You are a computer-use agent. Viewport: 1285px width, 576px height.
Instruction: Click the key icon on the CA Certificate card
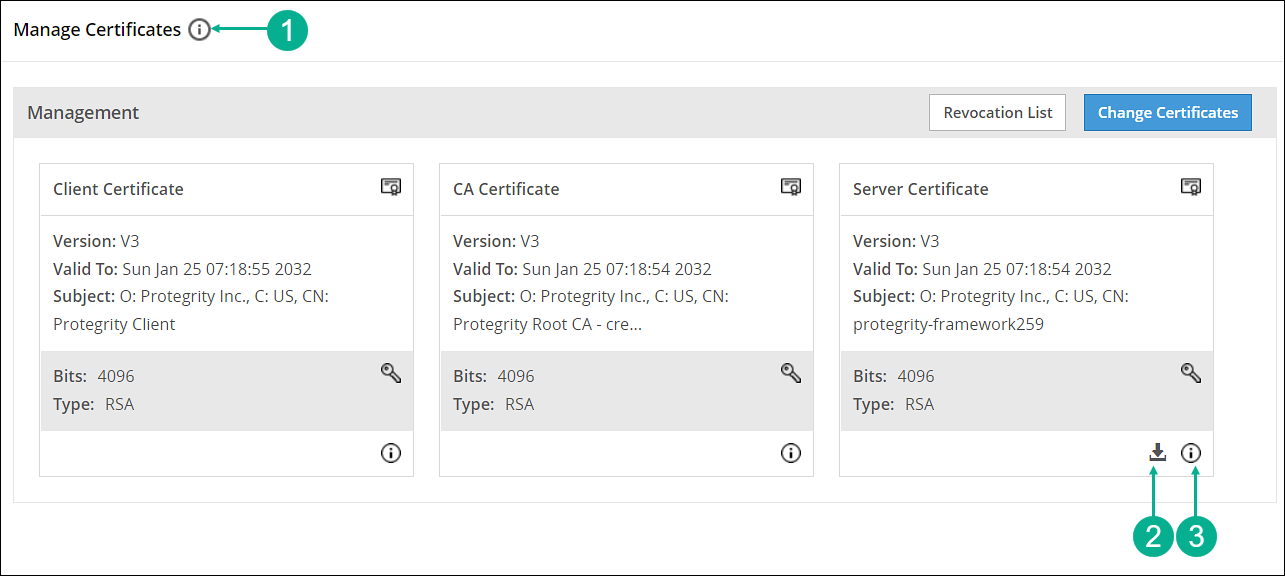(790, 372)
